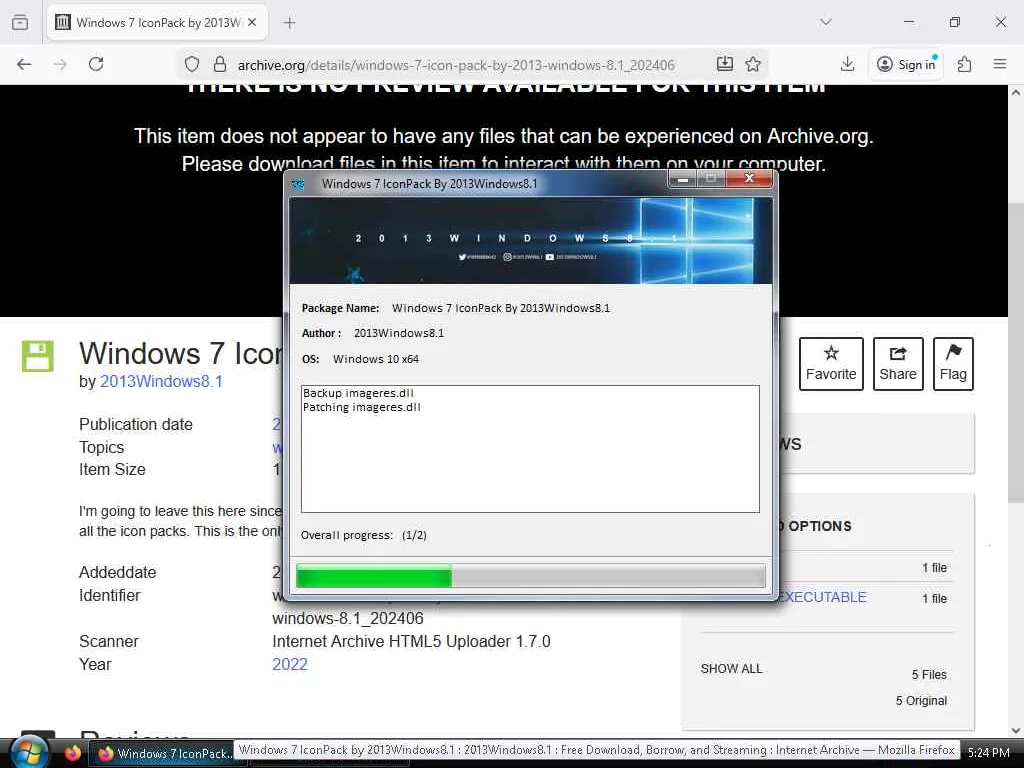The image size is (1024, 768).
Task: Click the EXECUTABLE download option link
Action: [x=822, y=597]
